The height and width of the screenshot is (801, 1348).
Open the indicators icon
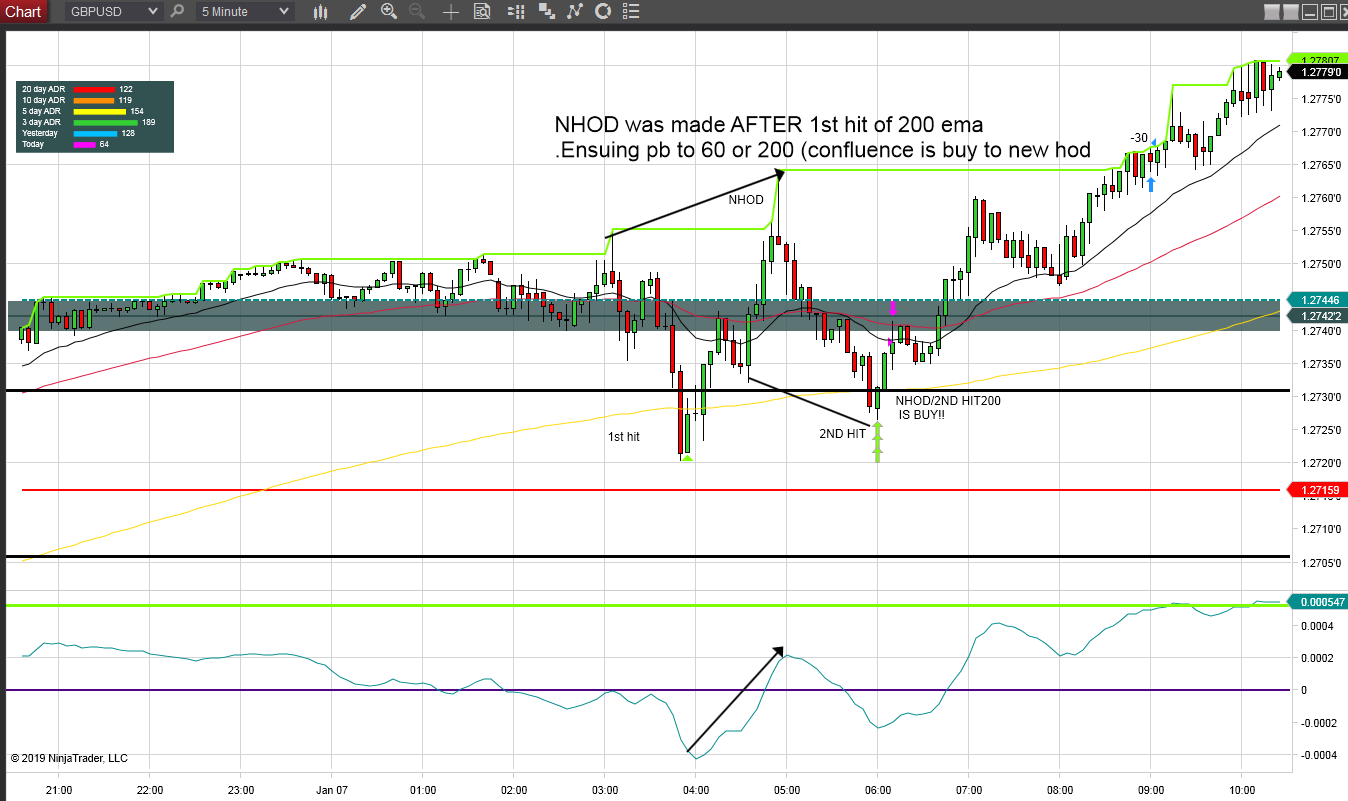tap(574, 12)
